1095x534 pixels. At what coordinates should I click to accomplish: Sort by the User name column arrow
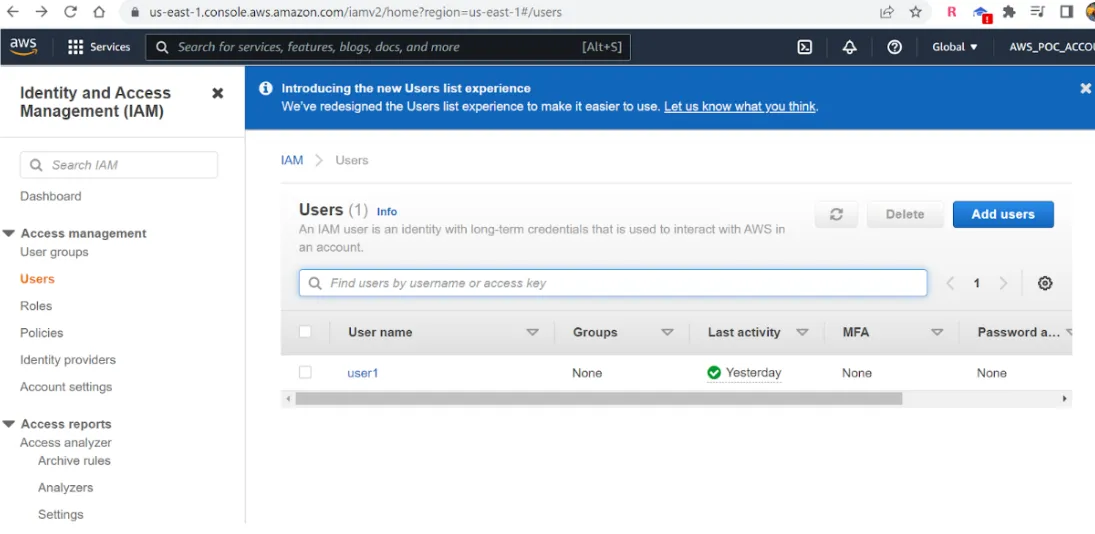(532, 332)
